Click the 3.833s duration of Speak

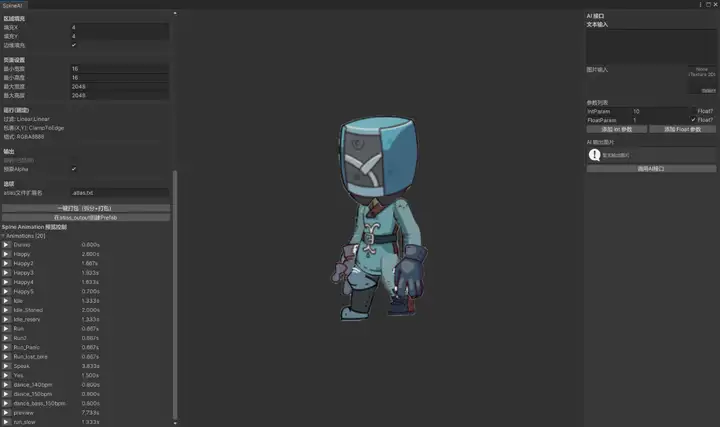point(90,366)
